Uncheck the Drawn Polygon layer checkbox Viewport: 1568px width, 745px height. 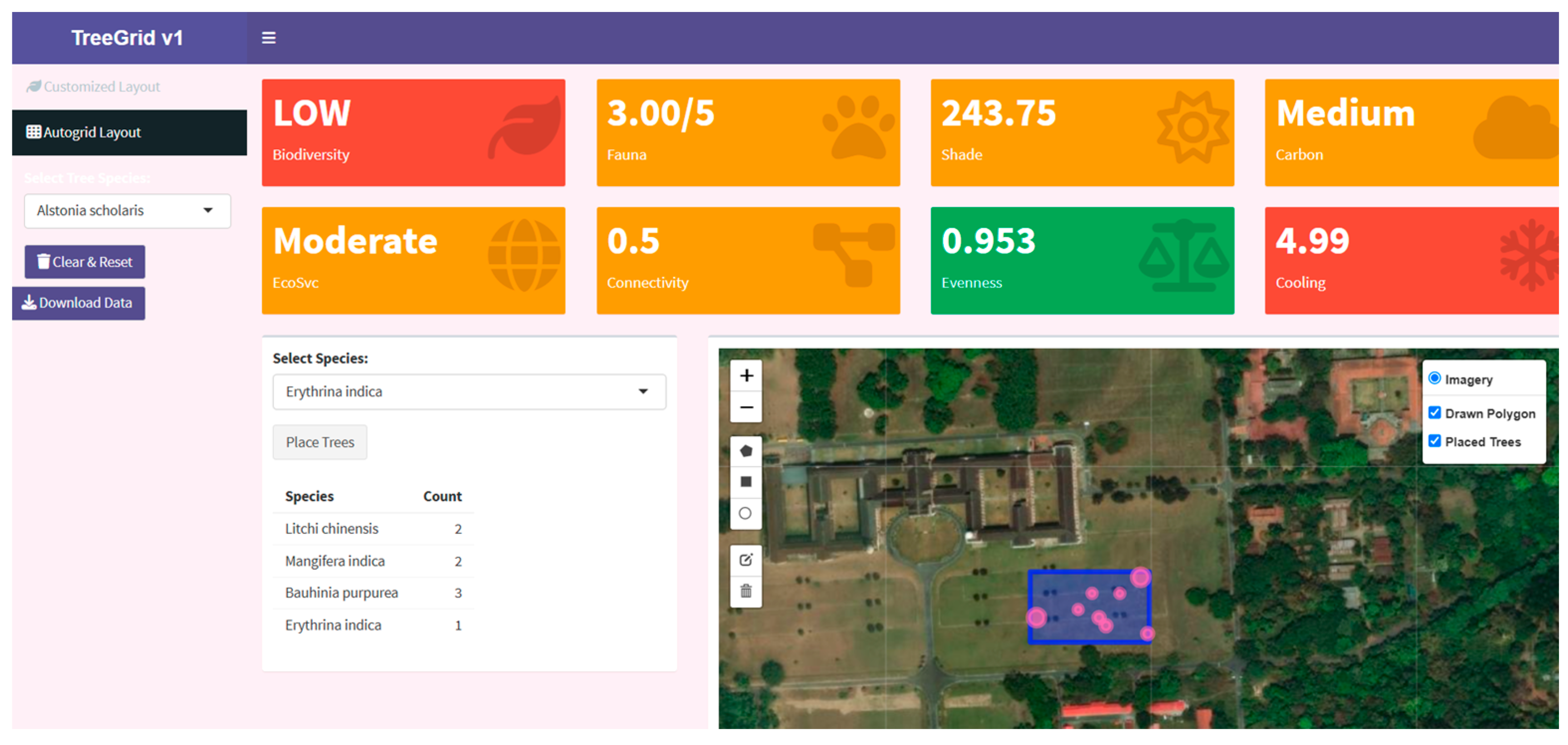tap(1434, 413)
